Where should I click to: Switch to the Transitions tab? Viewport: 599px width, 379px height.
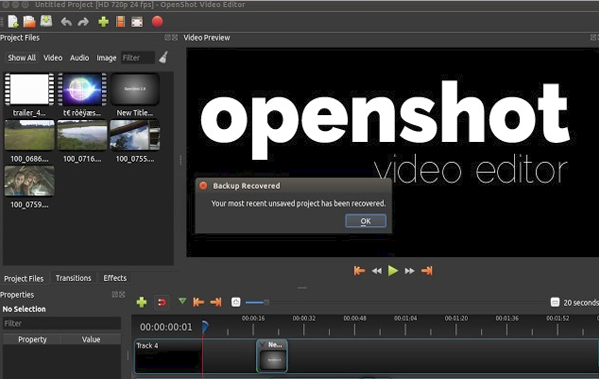click(x=73, y=278)
